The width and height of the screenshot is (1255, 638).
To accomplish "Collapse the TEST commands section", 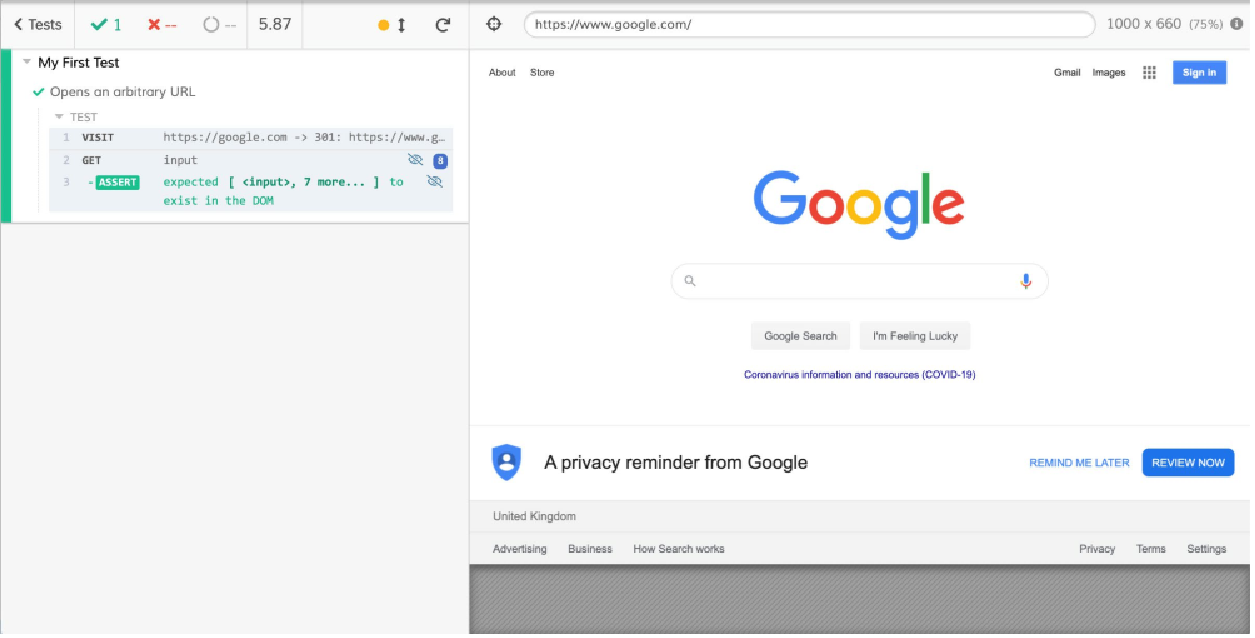I will [59, 117].
